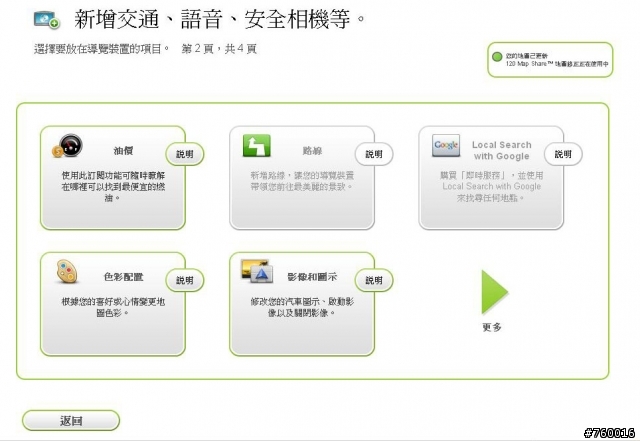
Task: Click the 影像和圖示 title text
Action: (x=312, y=277)
